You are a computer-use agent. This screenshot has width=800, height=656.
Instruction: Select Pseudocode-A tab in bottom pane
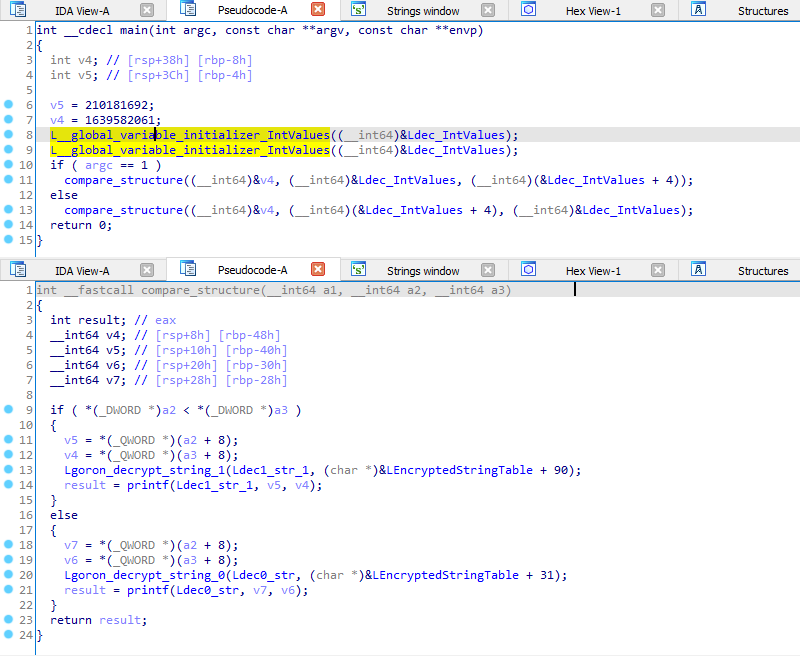click(253, 270)
